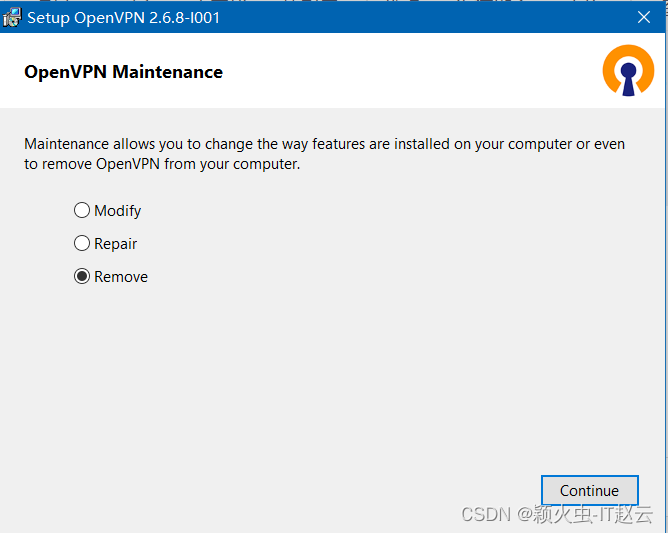Image resolution: width=668 pixels, height=533 pixels.
Task: Click the "Remove" option label text
Action: pyautogui.click(x=121, y=277)
